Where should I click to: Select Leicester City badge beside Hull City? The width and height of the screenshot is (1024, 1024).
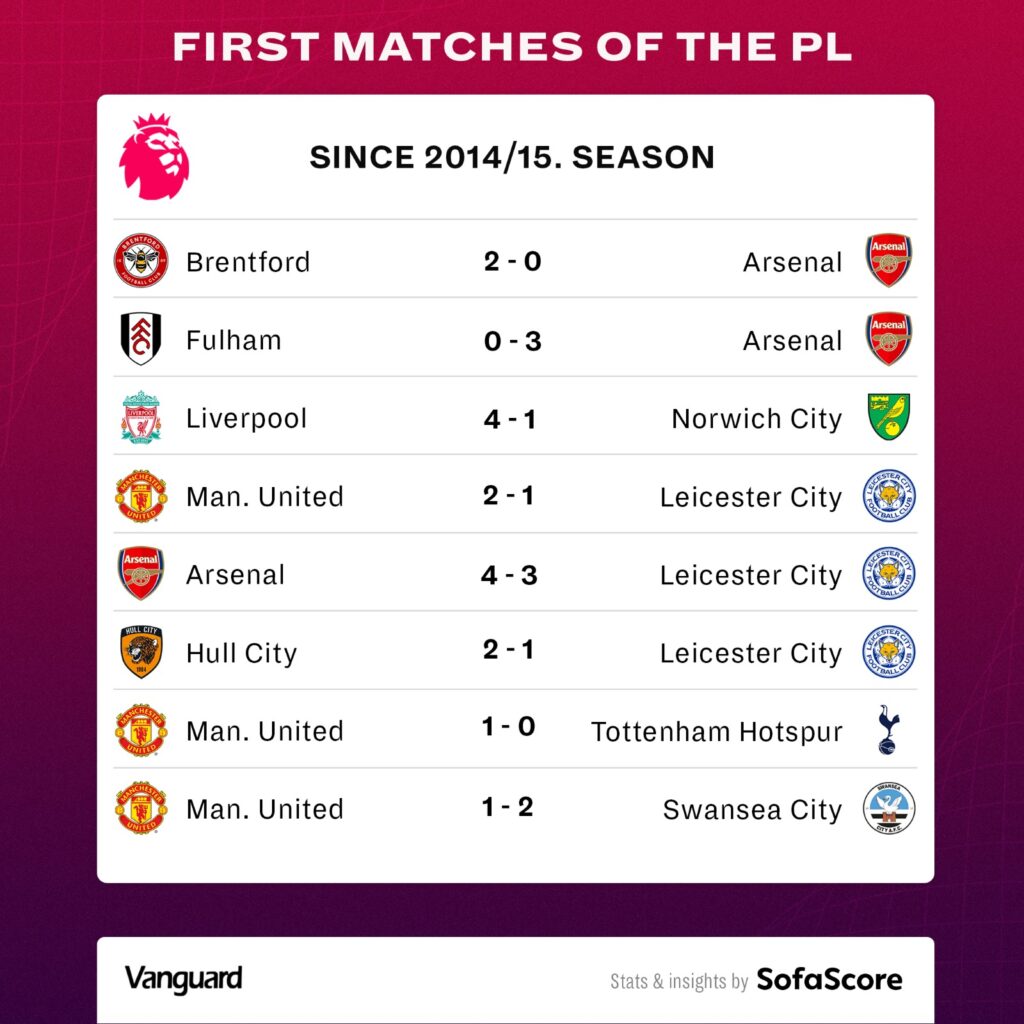tap(888, 652)
